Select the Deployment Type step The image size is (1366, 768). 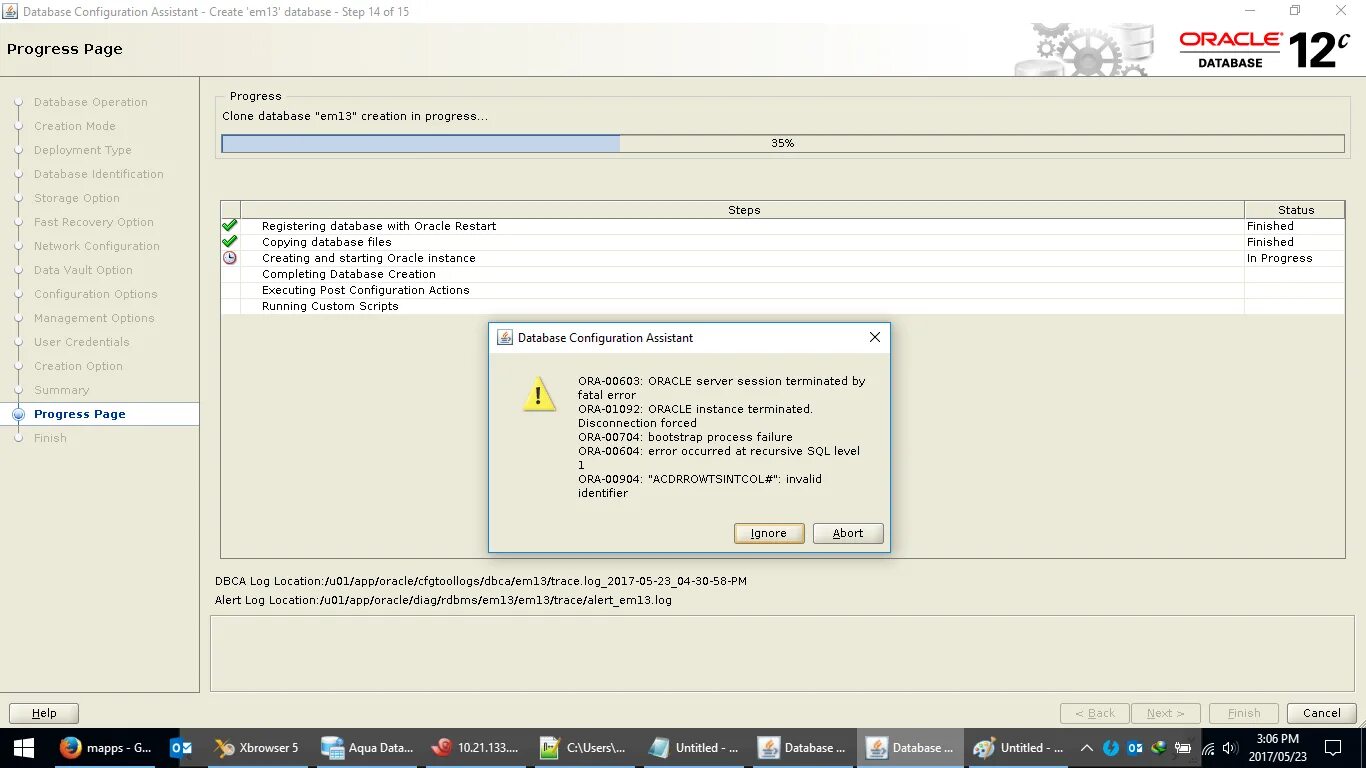(x=83, y=150)
